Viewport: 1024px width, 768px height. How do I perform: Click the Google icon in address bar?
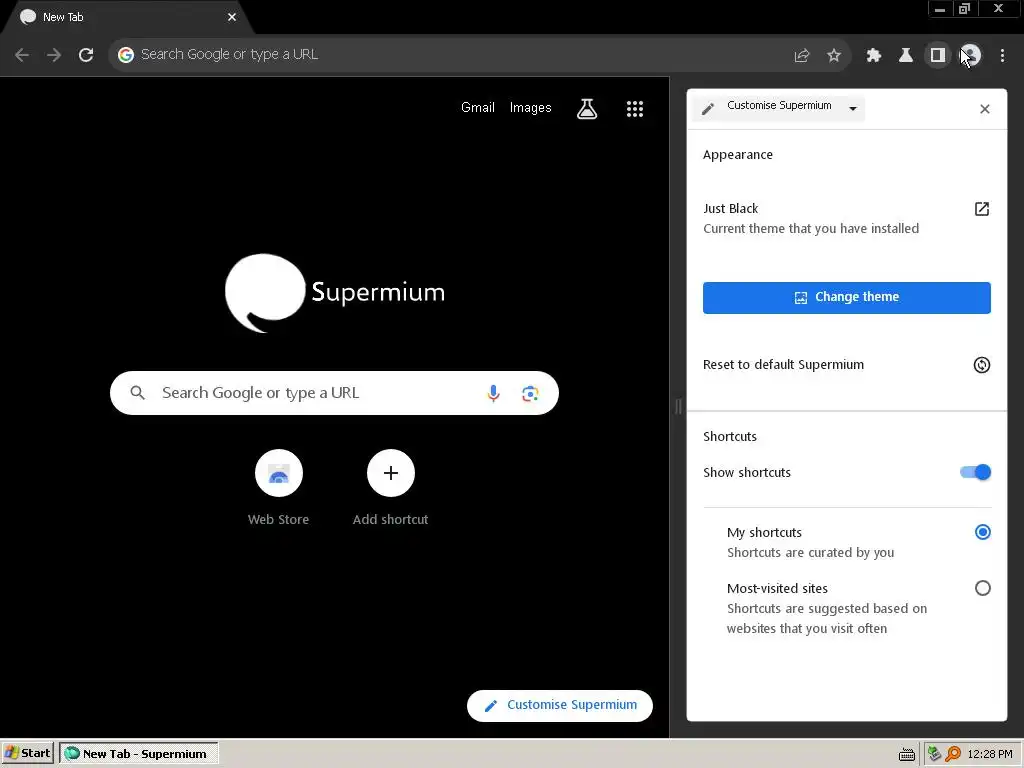coord(126,55)
